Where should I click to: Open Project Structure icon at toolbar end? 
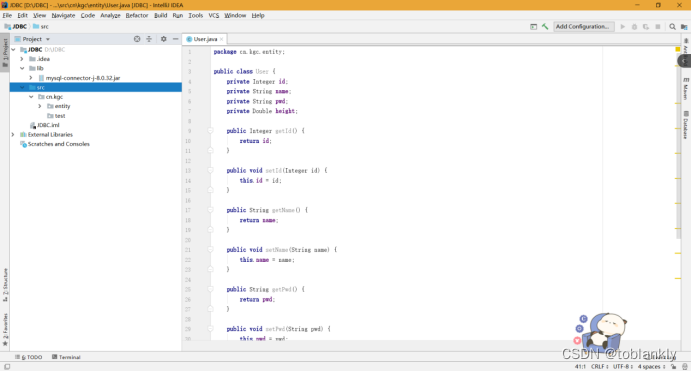(x=684, y=26)
